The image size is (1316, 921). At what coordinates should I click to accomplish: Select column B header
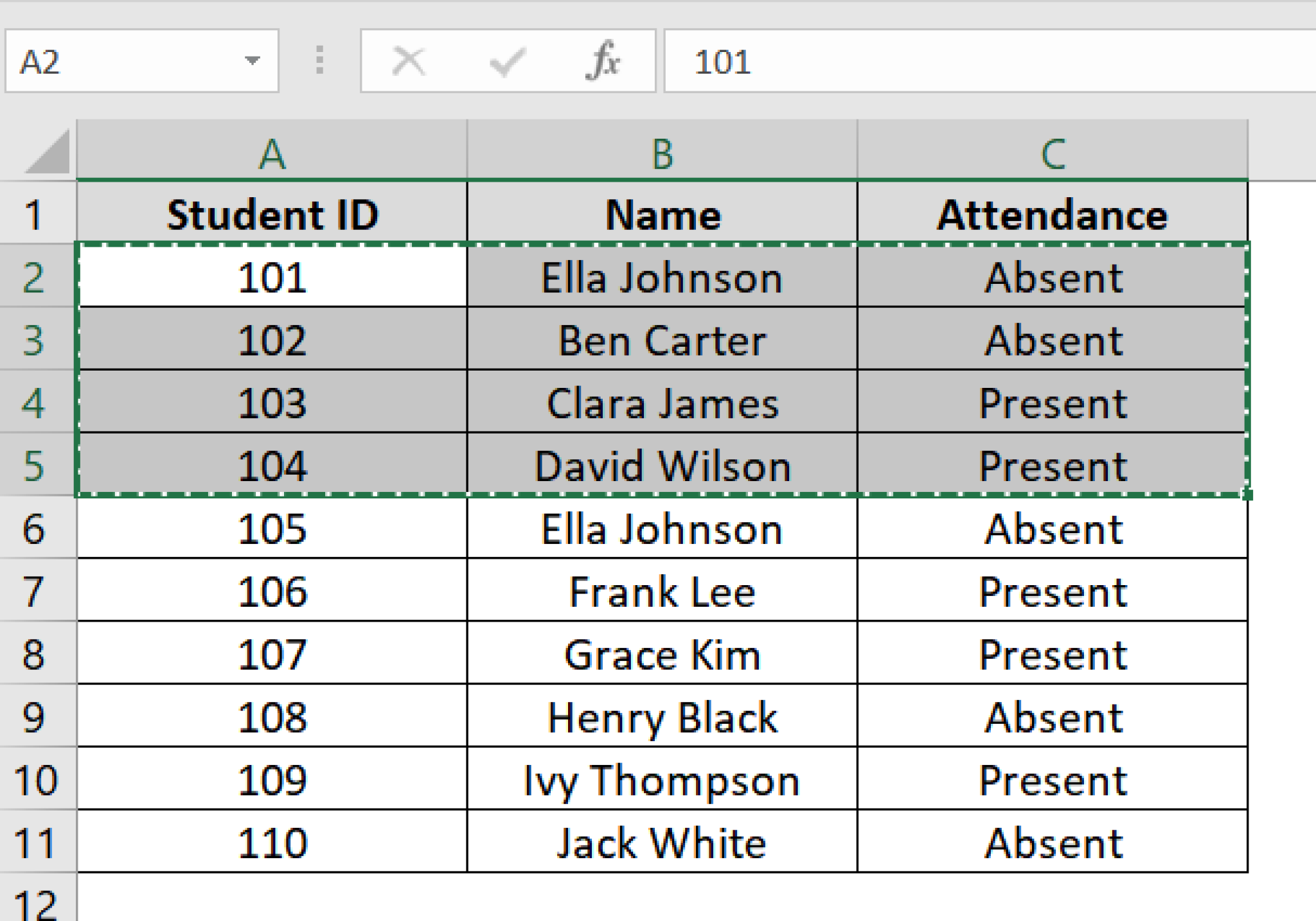pyautogui.click(x=662, y=152)
